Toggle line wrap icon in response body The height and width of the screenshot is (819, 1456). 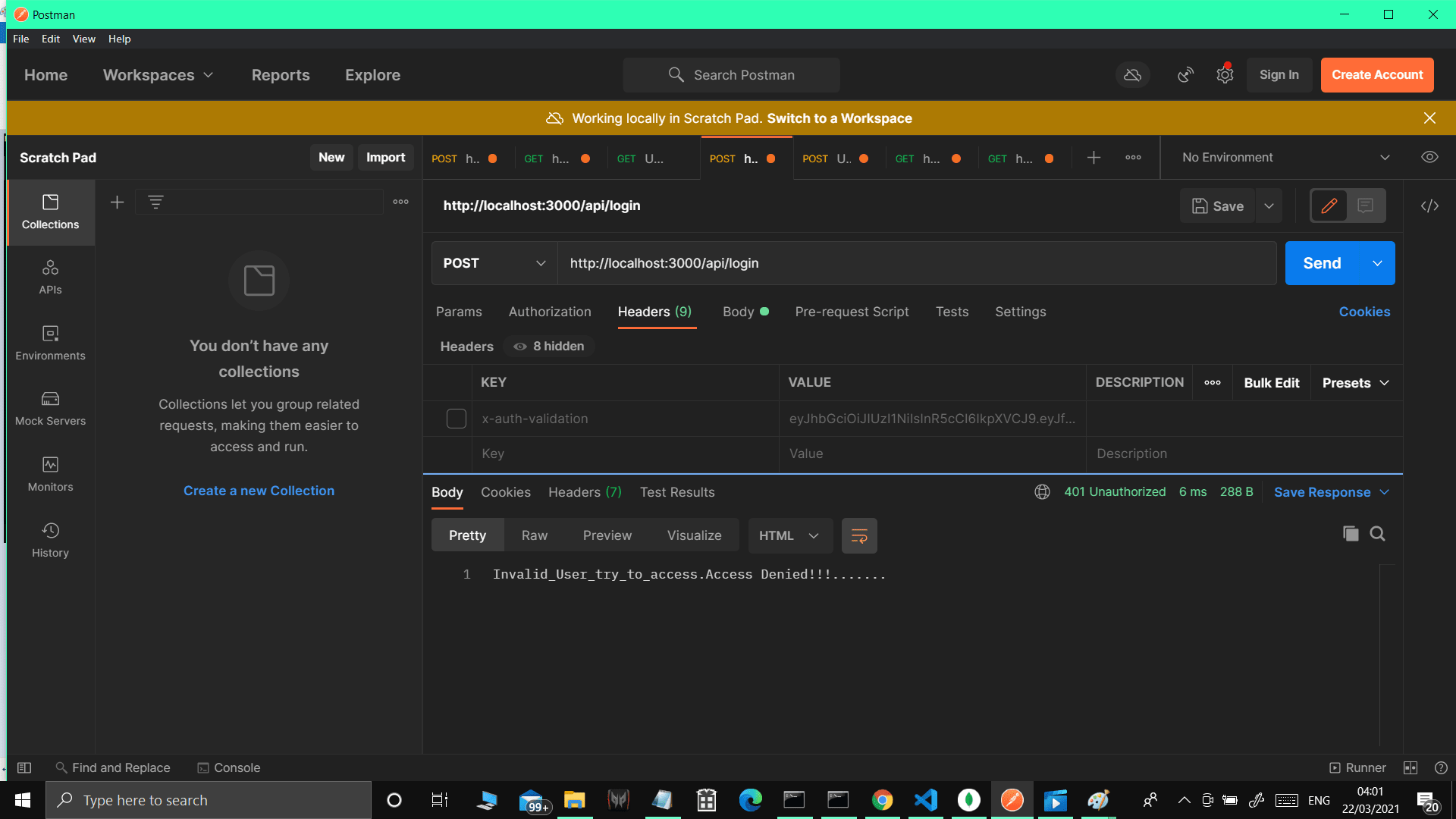[x=859, y=536]
